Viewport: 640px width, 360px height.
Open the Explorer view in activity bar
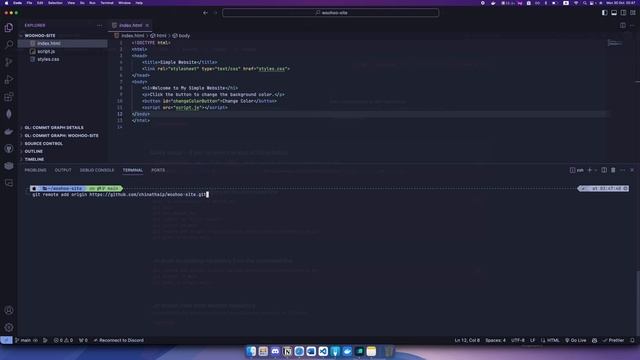point(9,27)
